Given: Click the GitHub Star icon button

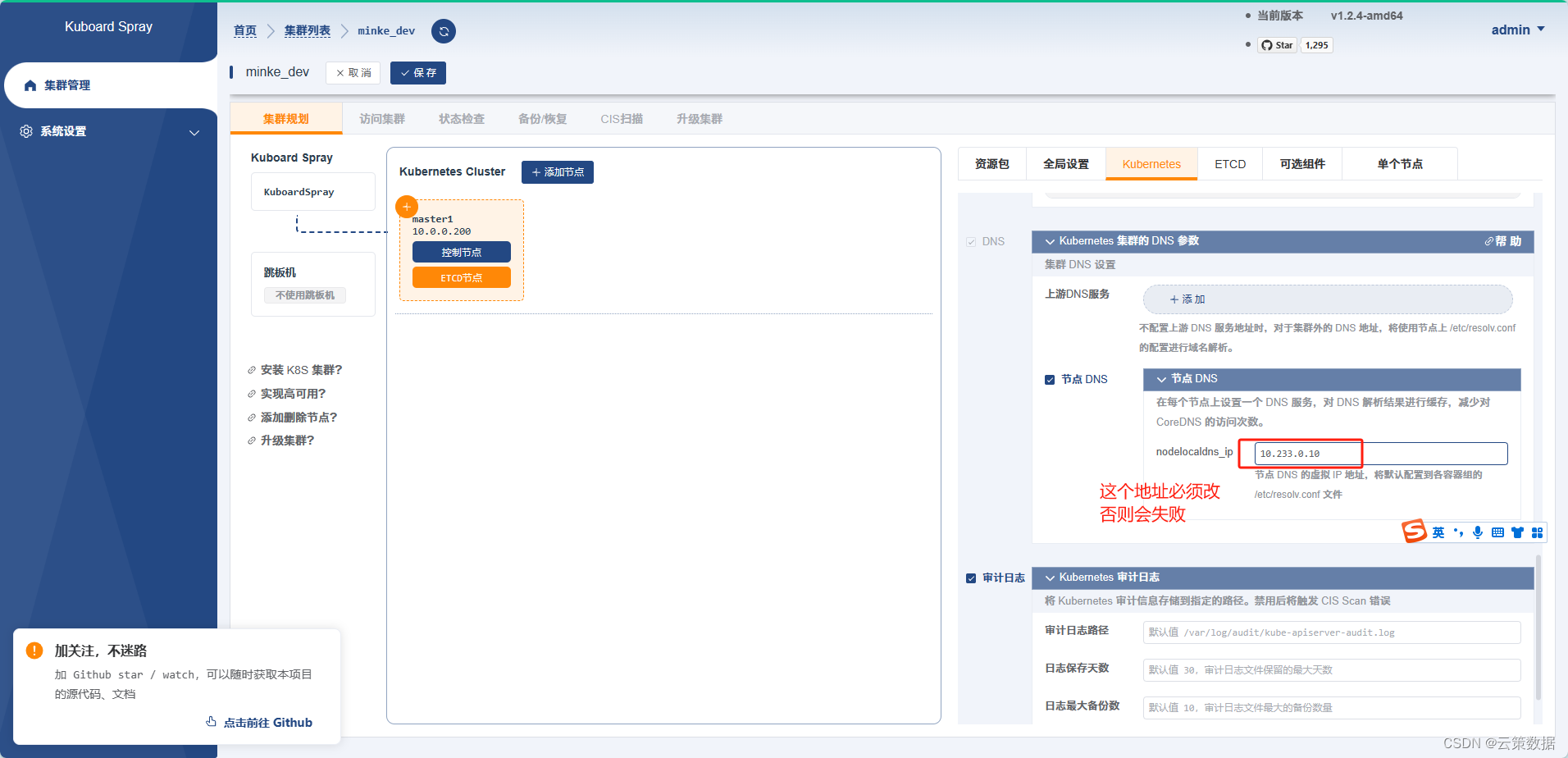Looking at the screenshot, I should [1277, 45].
